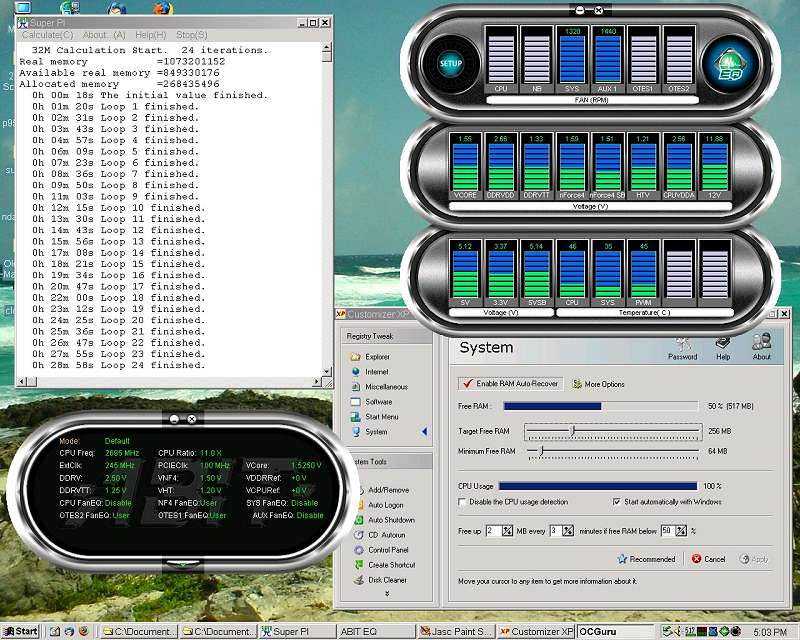Click the EQ logo button

(x=730, y=64)
